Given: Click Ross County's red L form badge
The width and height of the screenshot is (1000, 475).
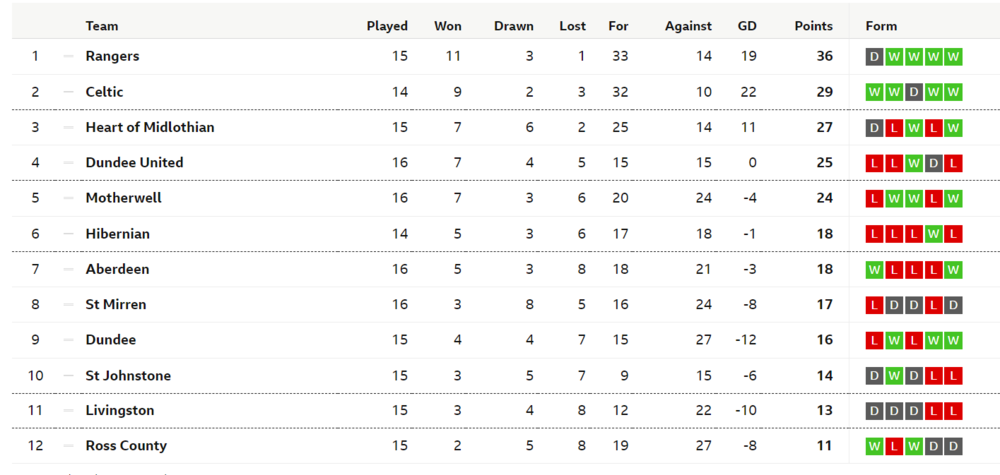Looking at the screenshot, I should point(894,446).
